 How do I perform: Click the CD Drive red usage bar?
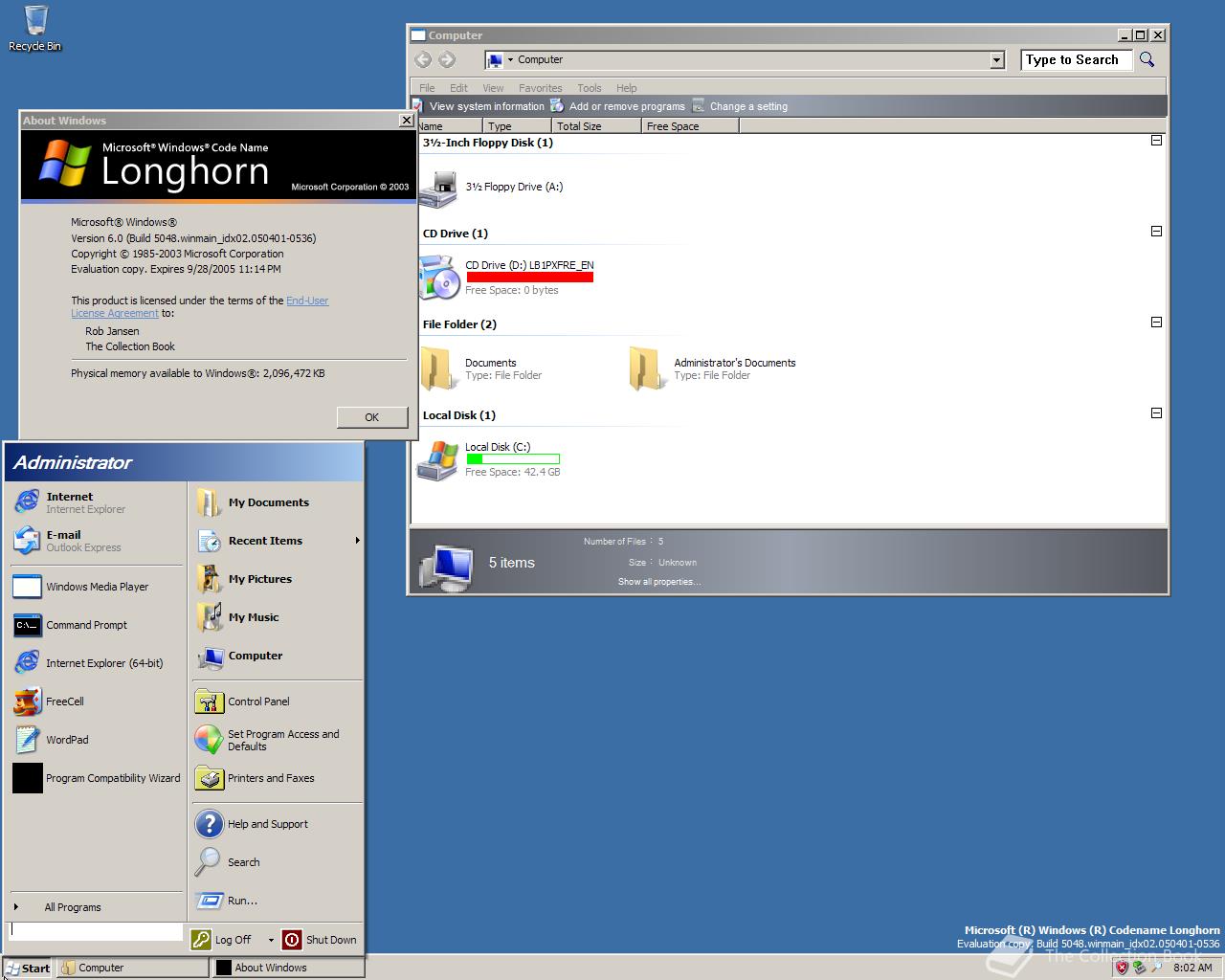coord(529,278)
